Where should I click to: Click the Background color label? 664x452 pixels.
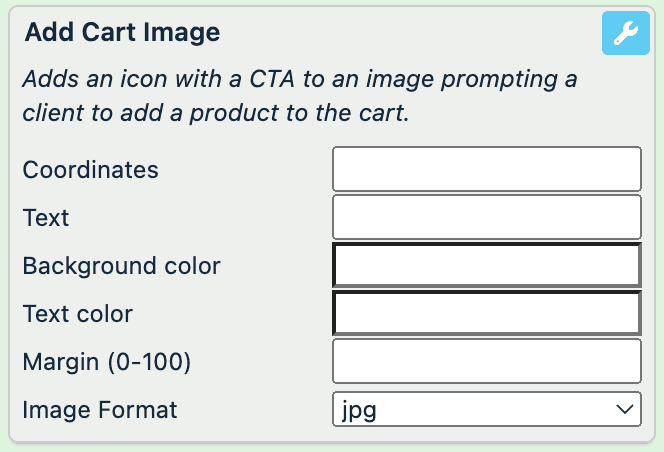coord(121,266)
